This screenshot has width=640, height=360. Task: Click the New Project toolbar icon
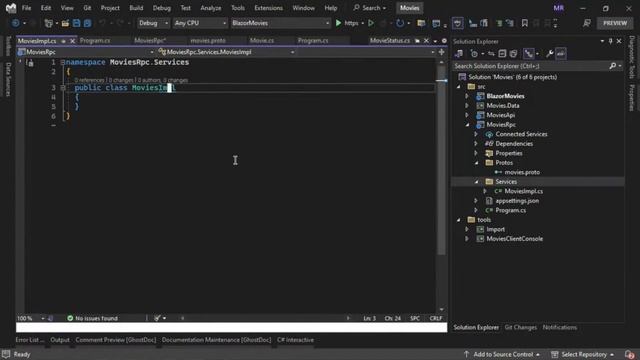click(x=49, y=23)
